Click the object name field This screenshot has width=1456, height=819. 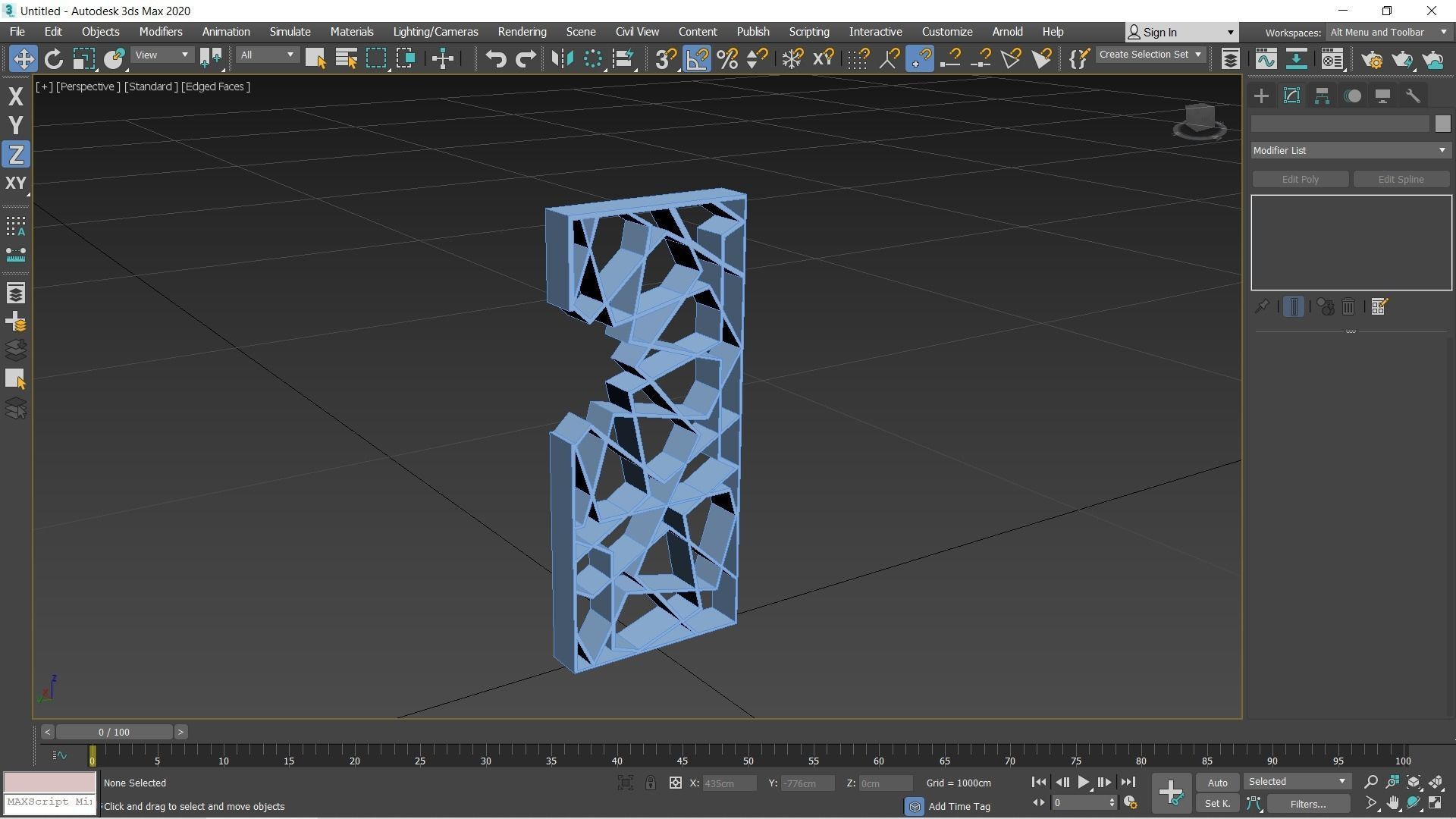[x=1340, y=124]
